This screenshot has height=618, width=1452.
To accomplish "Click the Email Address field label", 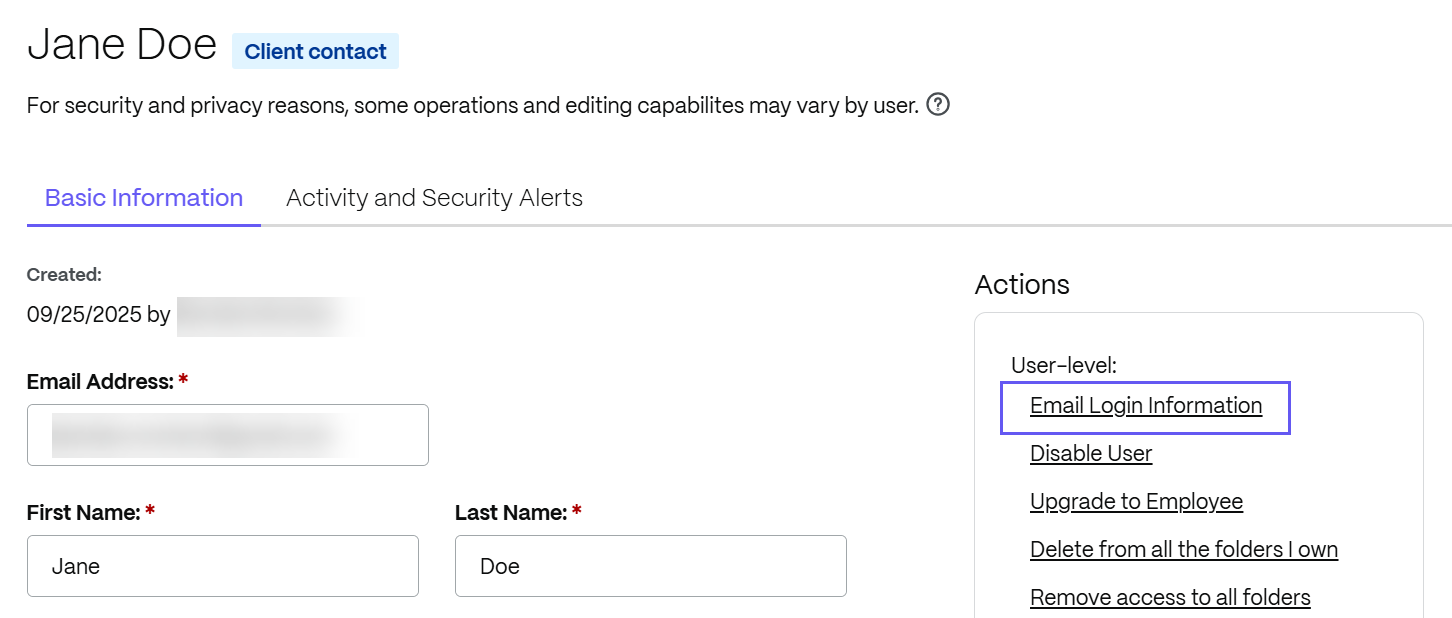I will [x=101, y=382].
